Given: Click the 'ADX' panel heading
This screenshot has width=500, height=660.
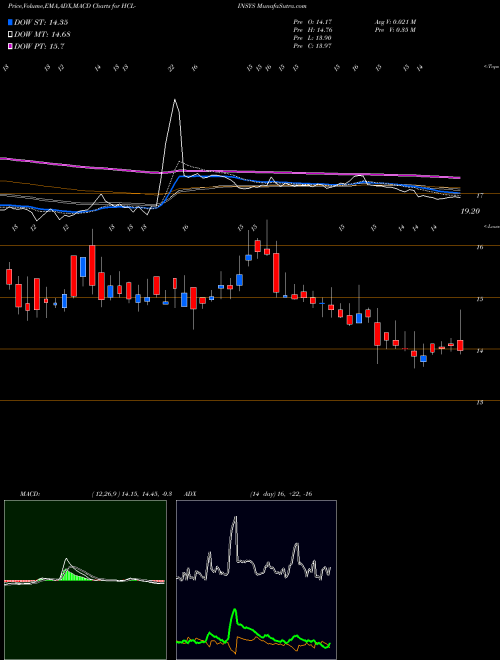Looking at the screenshot, I should 191,494.
